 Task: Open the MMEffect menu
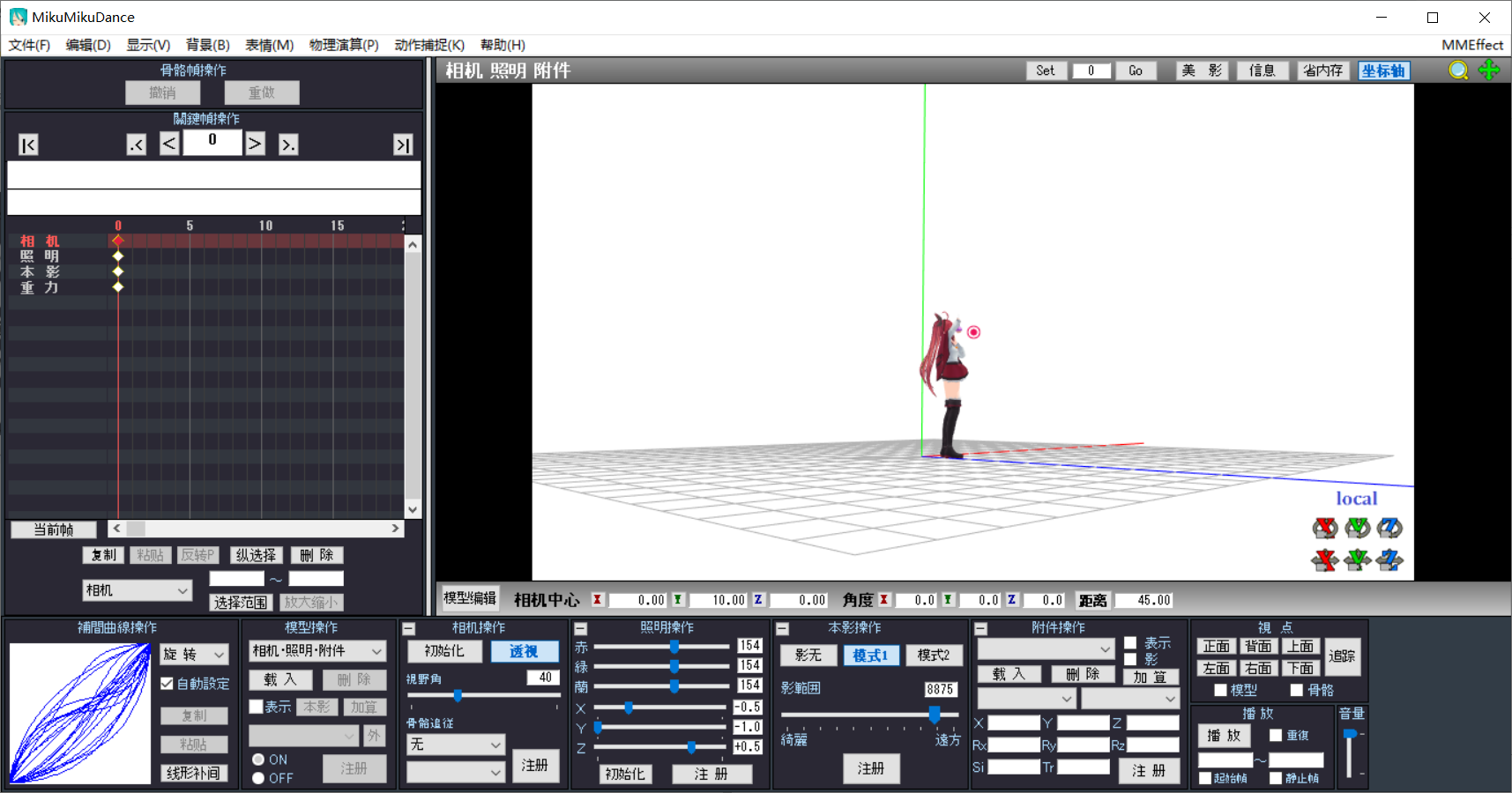click(1472, 45)
